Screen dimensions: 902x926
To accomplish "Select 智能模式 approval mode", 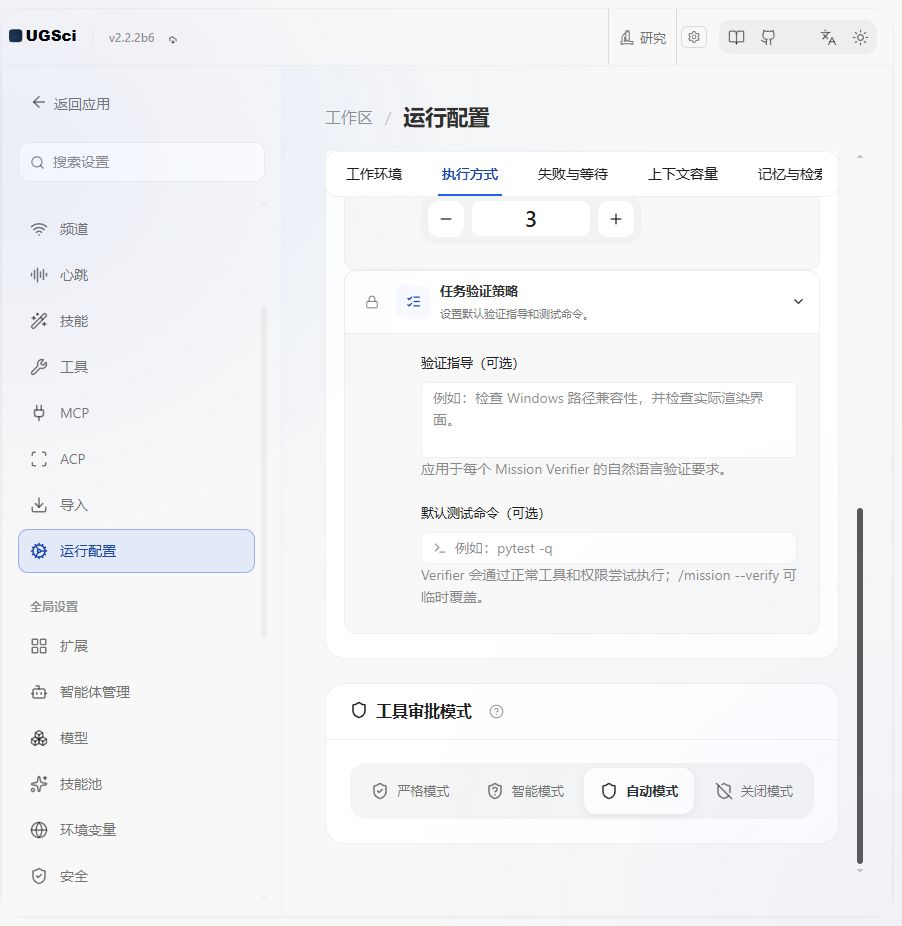I will pyautogui.click(x=526, y=791).
